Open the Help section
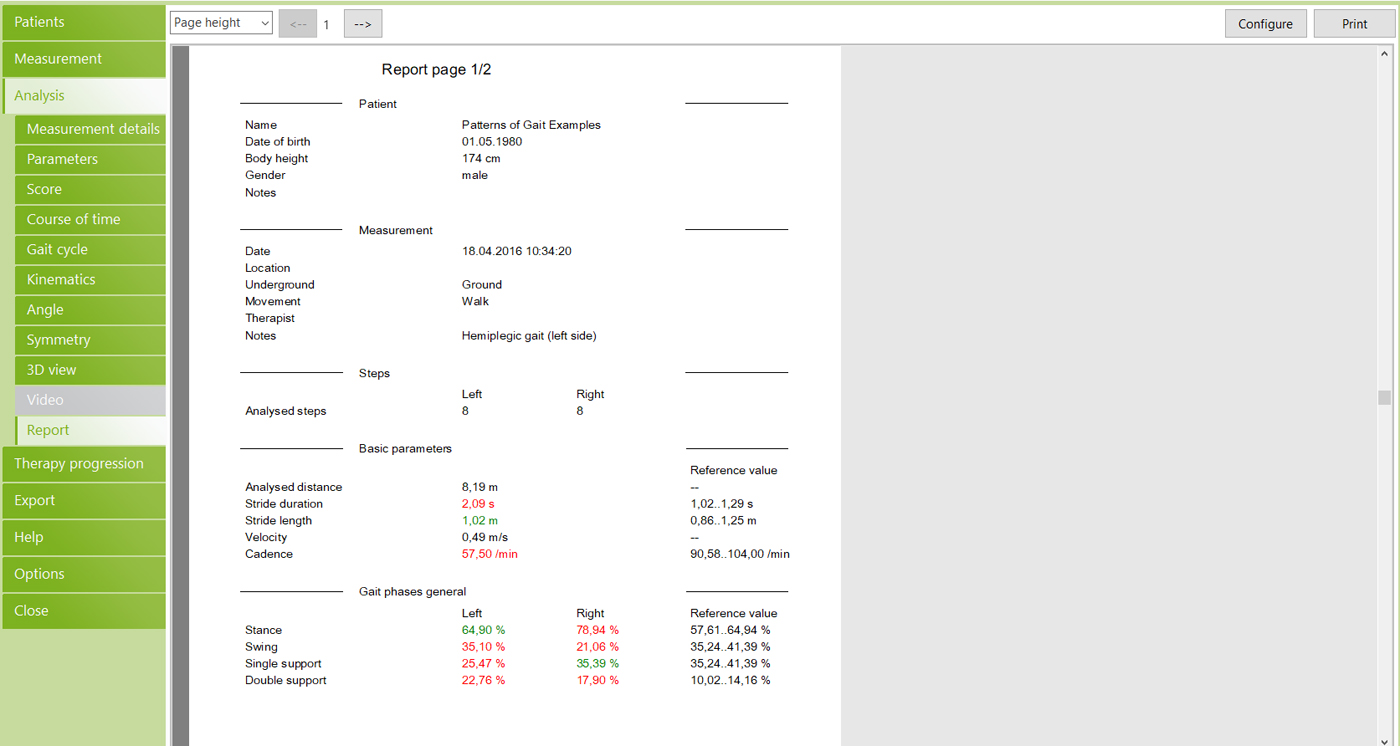The width and height of the screenshot is (1400, 746). [x=84, y=538]
